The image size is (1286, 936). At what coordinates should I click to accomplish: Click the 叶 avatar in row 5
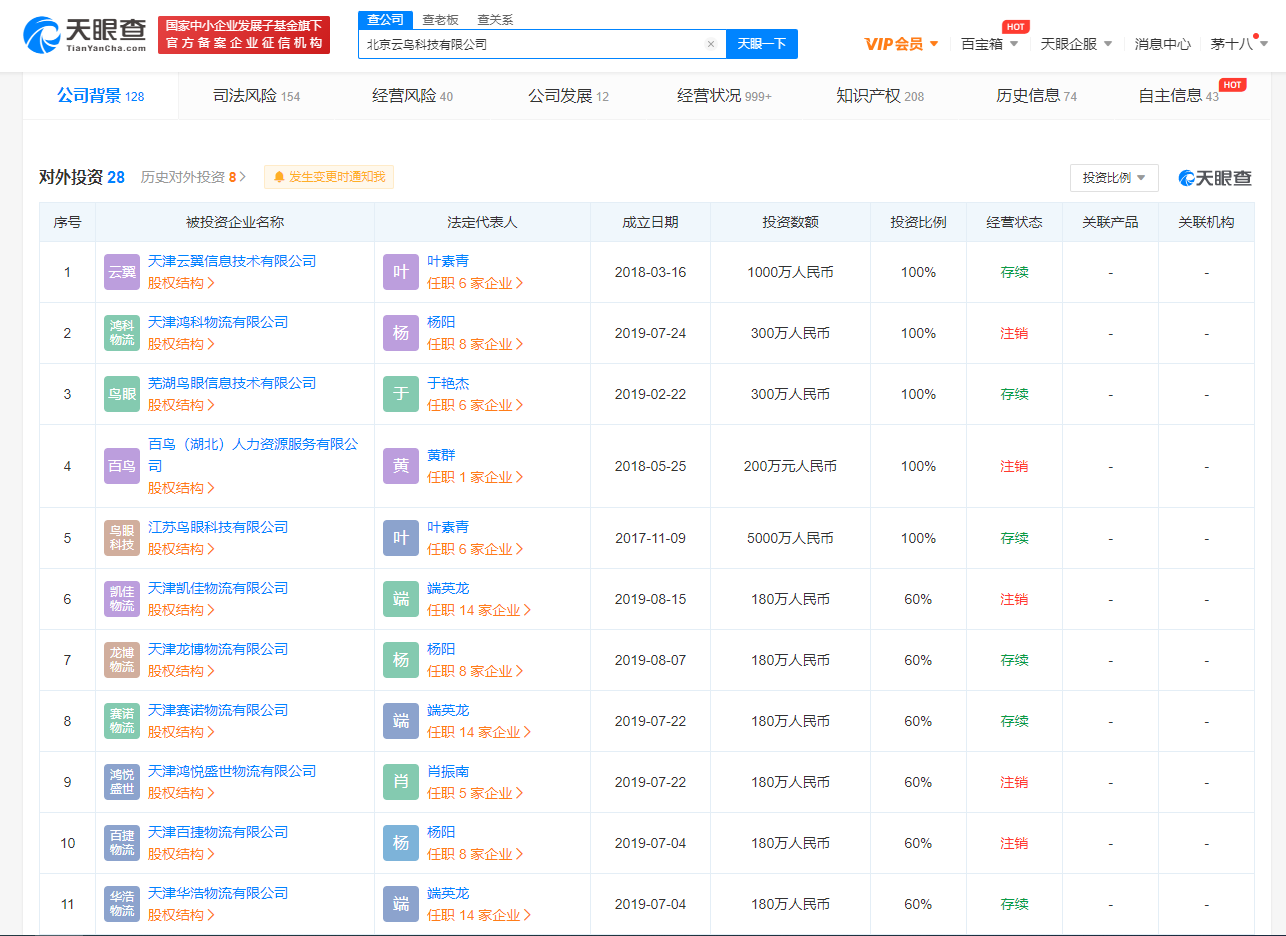[401, 538]
